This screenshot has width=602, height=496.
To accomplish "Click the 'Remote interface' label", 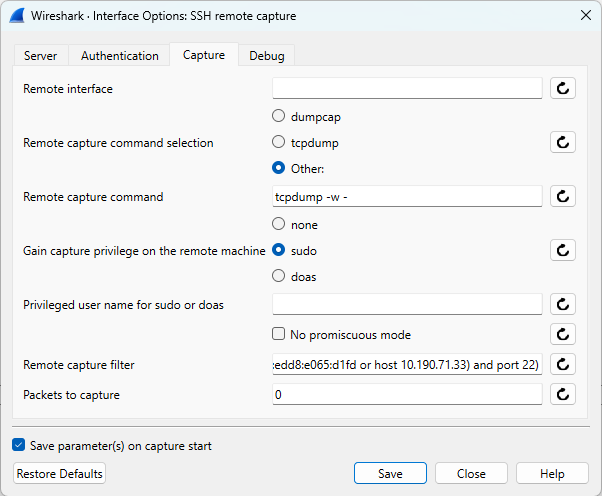I will 68,89.
